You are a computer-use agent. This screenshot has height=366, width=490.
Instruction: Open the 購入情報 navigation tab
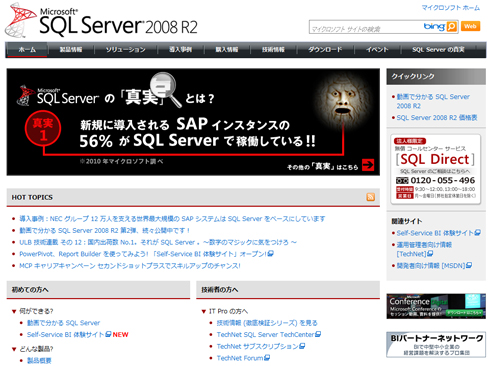(x=227, y=50)
